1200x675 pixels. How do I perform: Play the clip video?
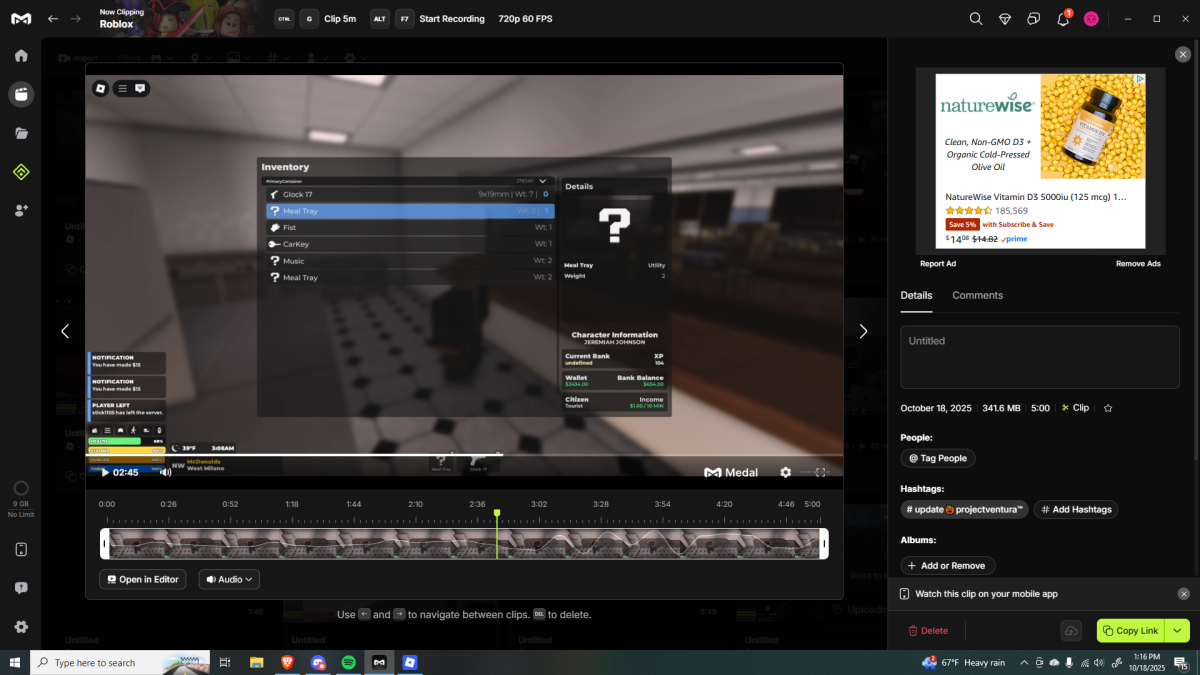point(105,472)
